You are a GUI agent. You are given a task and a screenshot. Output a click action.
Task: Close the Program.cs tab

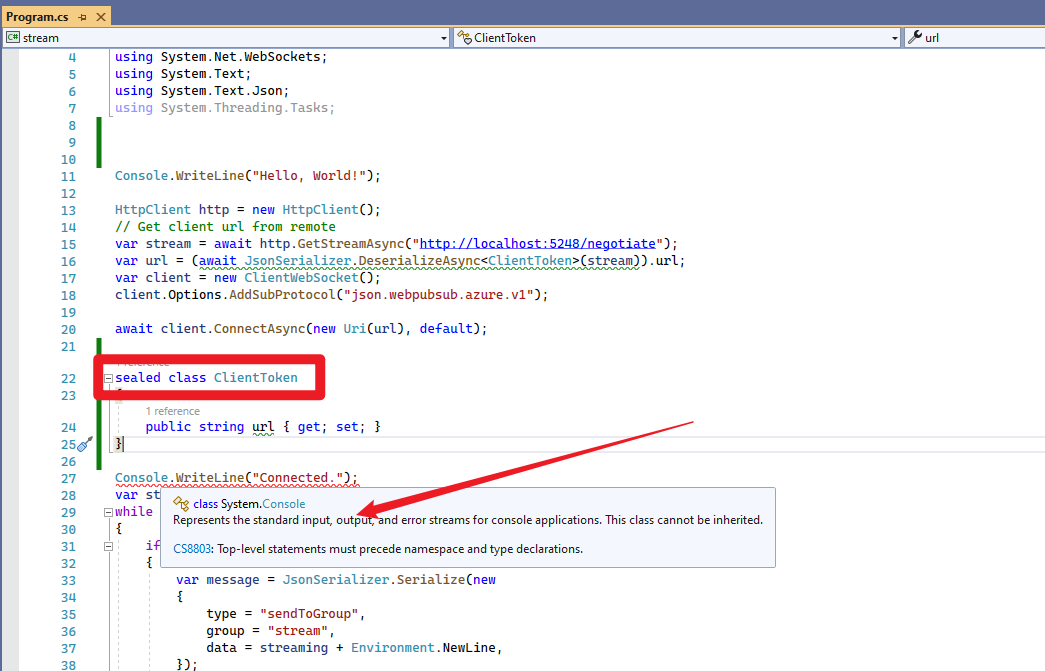click(x=99, y=17)
